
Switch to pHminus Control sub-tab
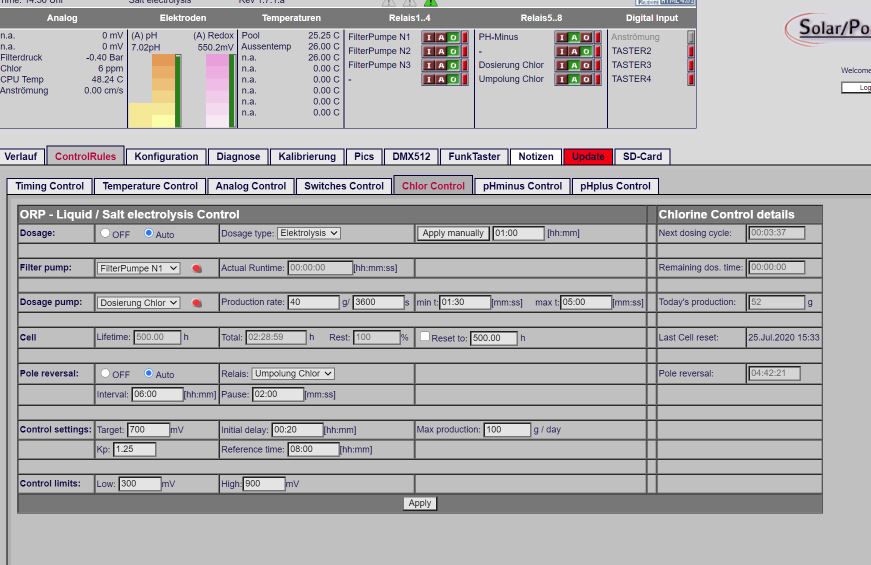[x=522, y=186]
